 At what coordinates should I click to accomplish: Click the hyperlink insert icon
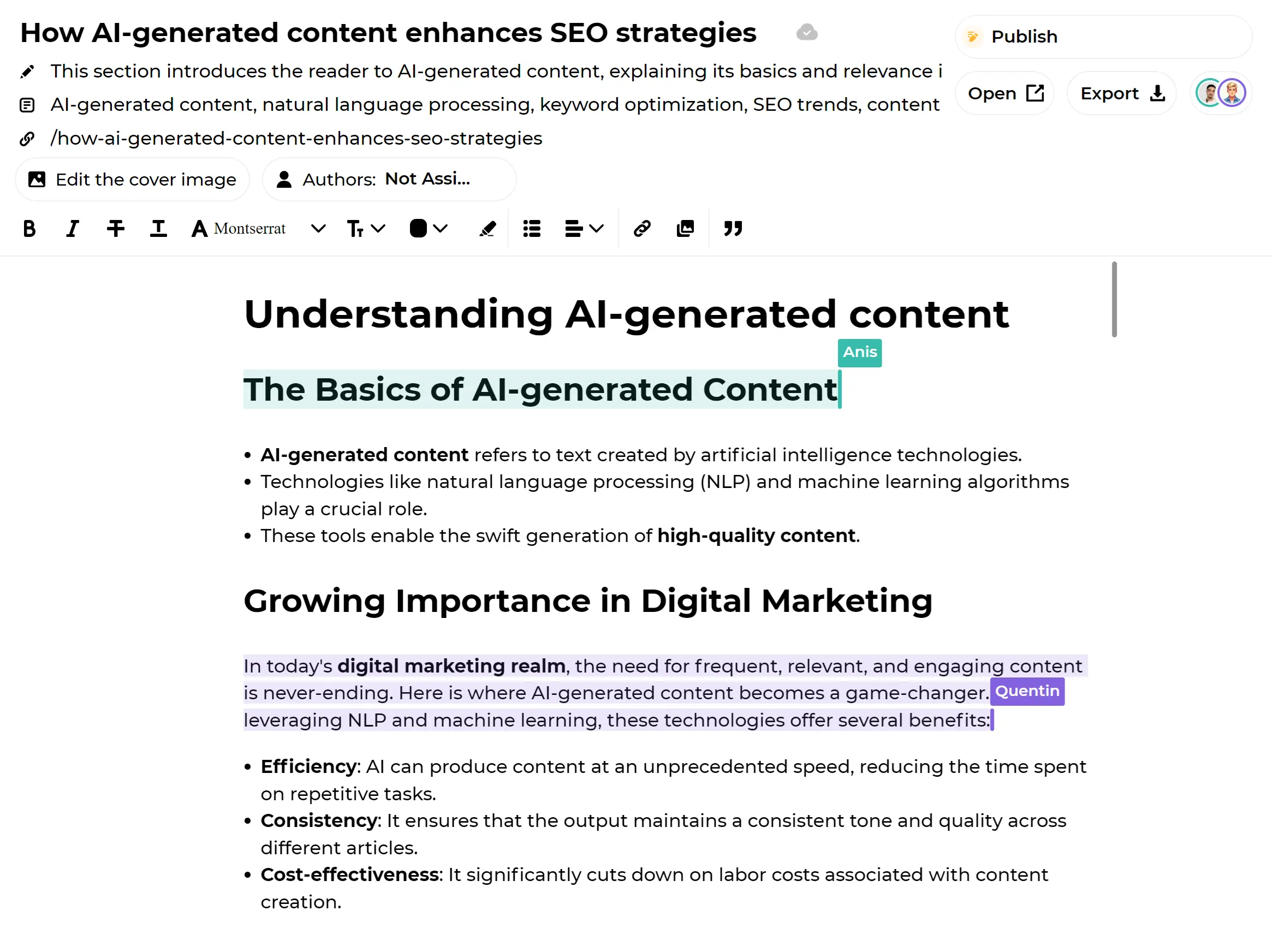[x=641, y=228]
